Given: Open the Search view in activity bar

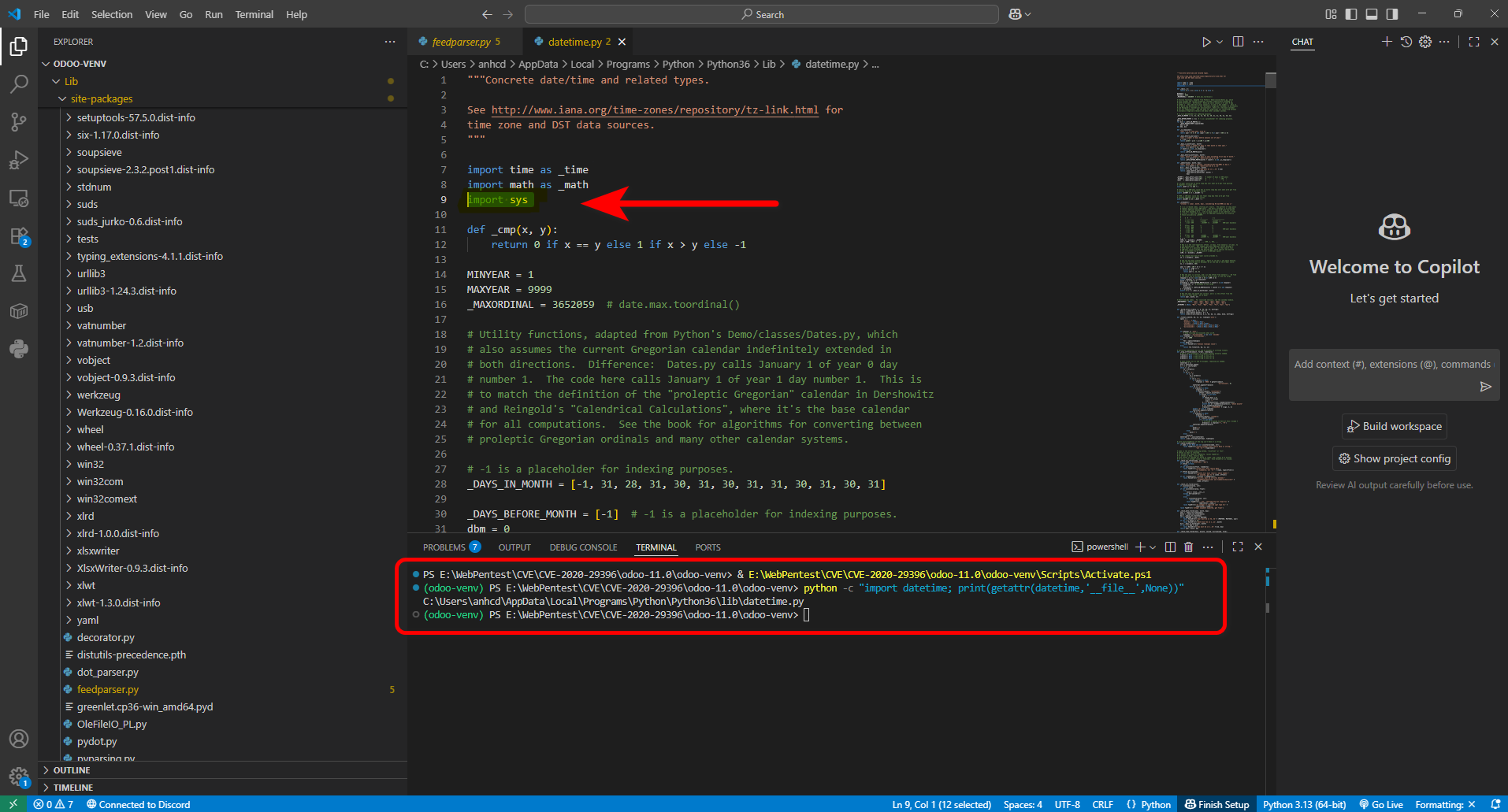Looking at the screenshot, I should click(19, 83).
